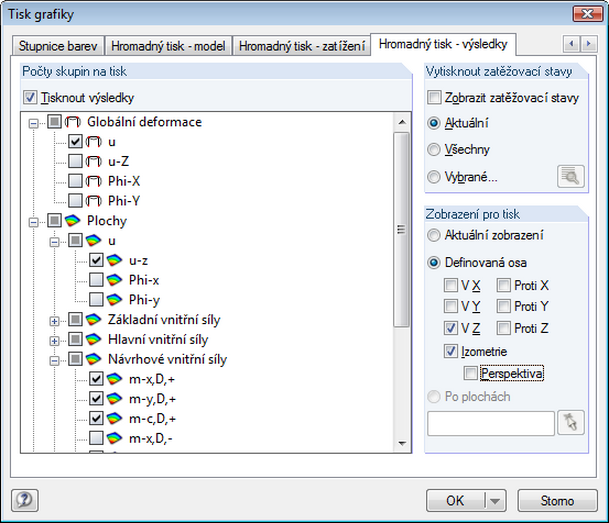Open load case selection magnifier button

571,177
